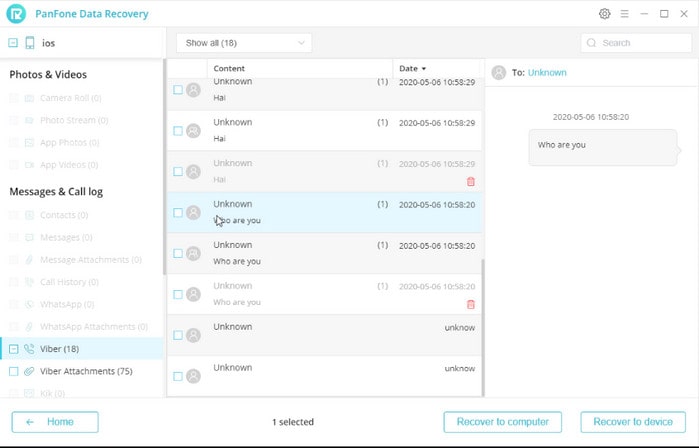The width and height of the screenshot is (699, 448).
Task: Click the Photo Stream icon
Action: click(29, 120)
